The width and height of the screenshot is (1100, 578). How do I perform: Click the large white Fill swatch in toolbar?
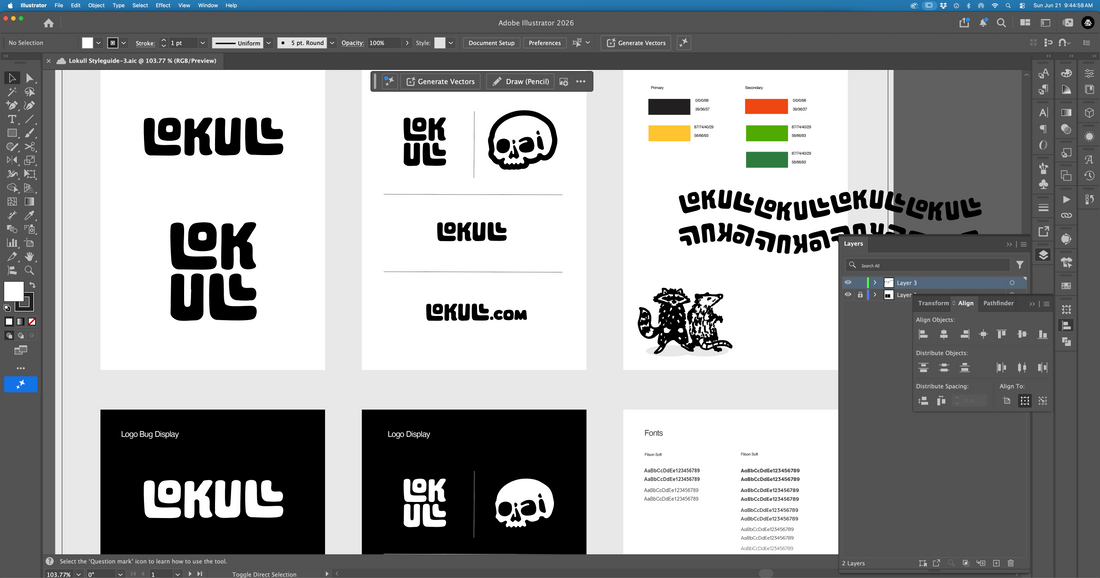click(x=13, y=291)
